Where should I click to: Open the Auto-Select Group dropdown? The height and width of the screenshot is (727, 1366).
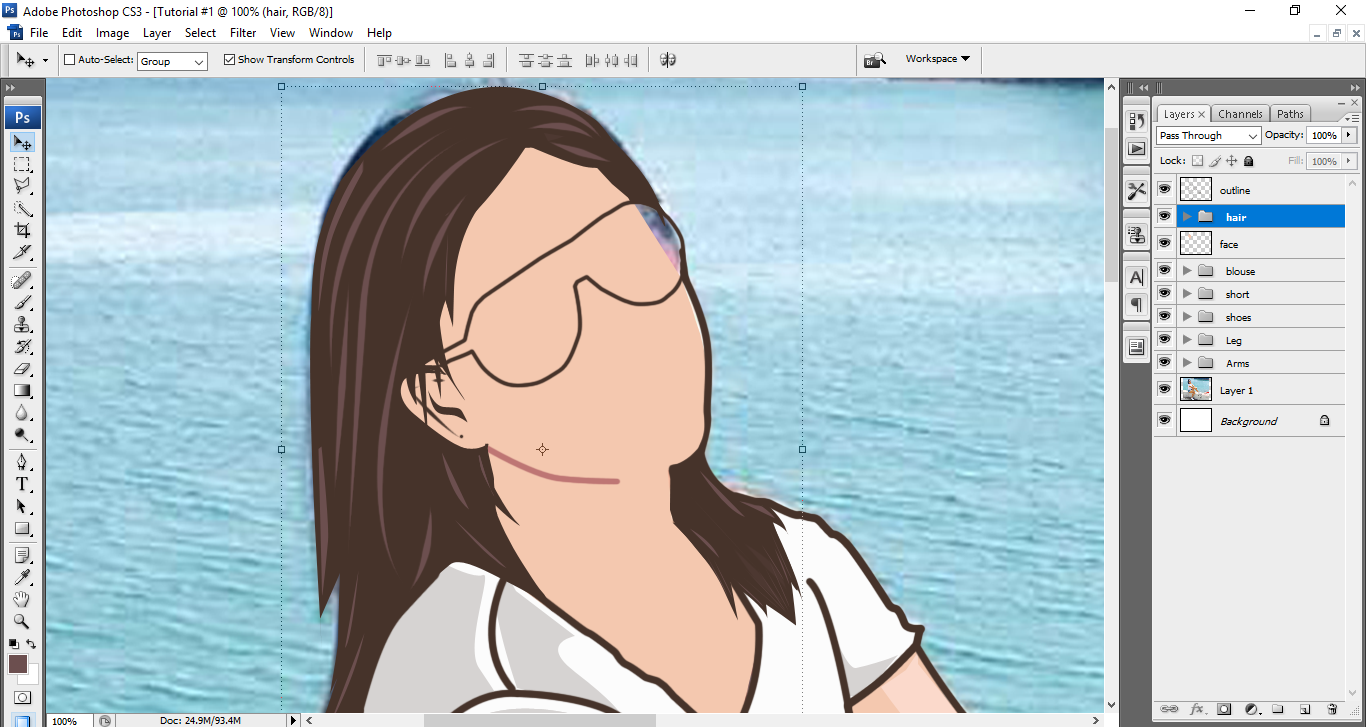pos(172,61)
